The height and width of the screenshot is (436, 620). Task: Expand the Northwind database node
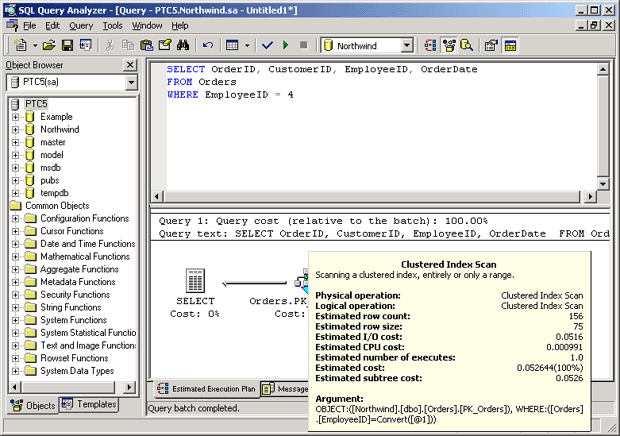click(16, 130)
